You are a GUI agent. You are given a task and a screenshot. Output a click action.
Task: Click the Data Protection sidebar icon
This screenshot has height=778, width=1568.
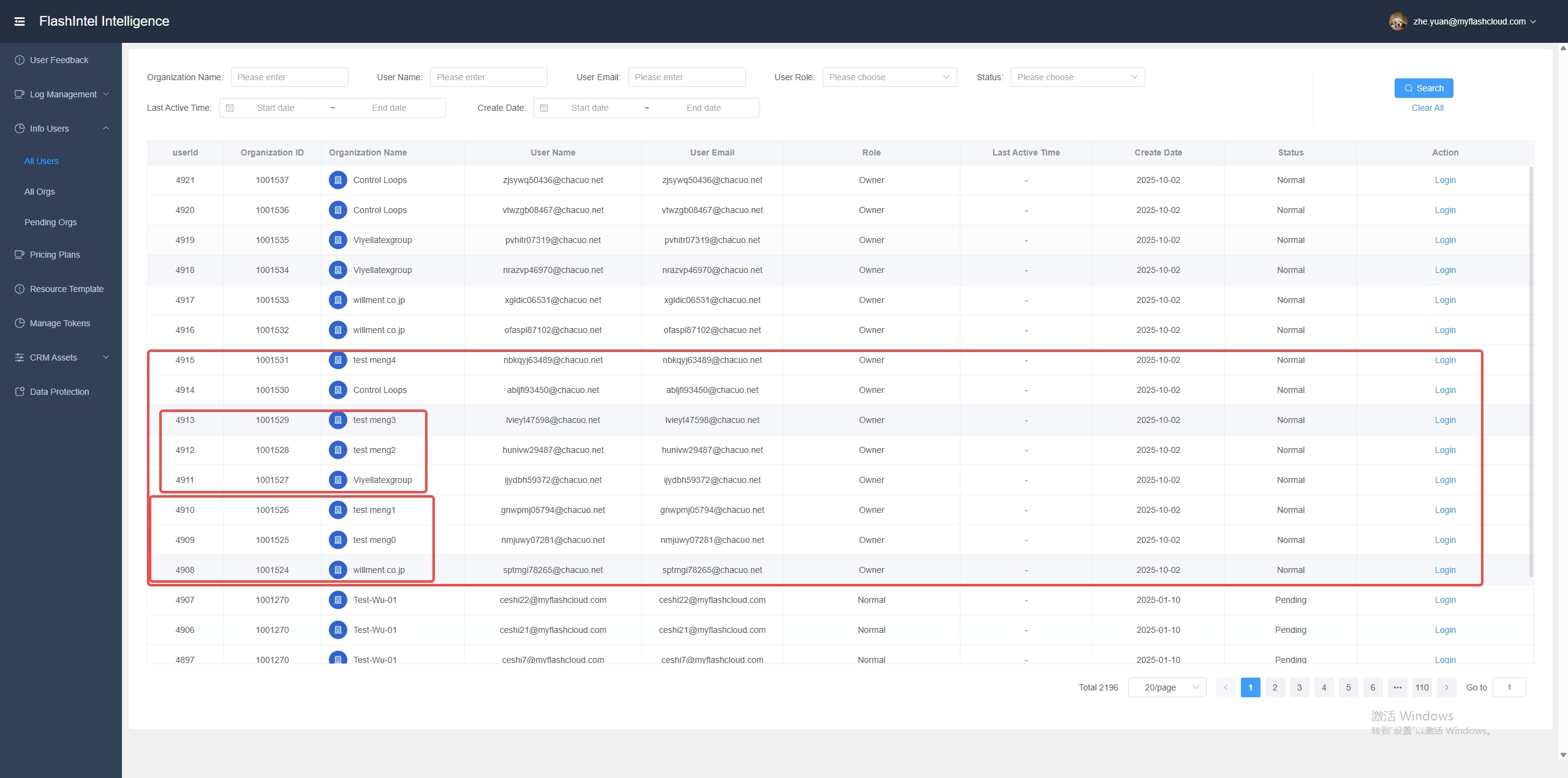tap(20, 392)
